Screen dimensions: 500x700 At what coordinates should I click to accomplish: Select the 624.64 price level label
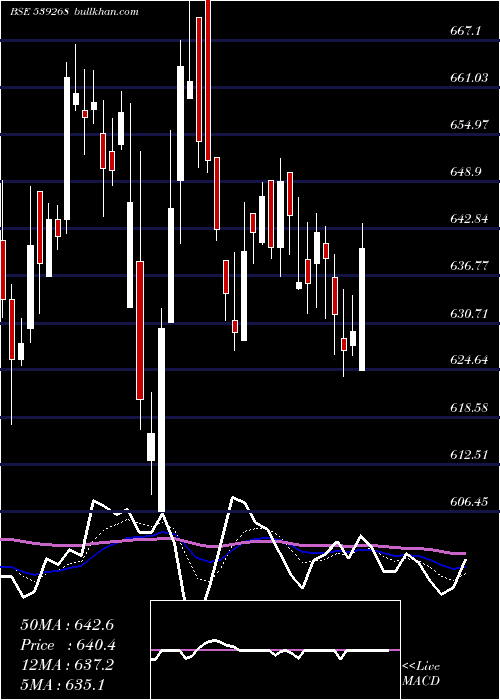tap(469, 360)
